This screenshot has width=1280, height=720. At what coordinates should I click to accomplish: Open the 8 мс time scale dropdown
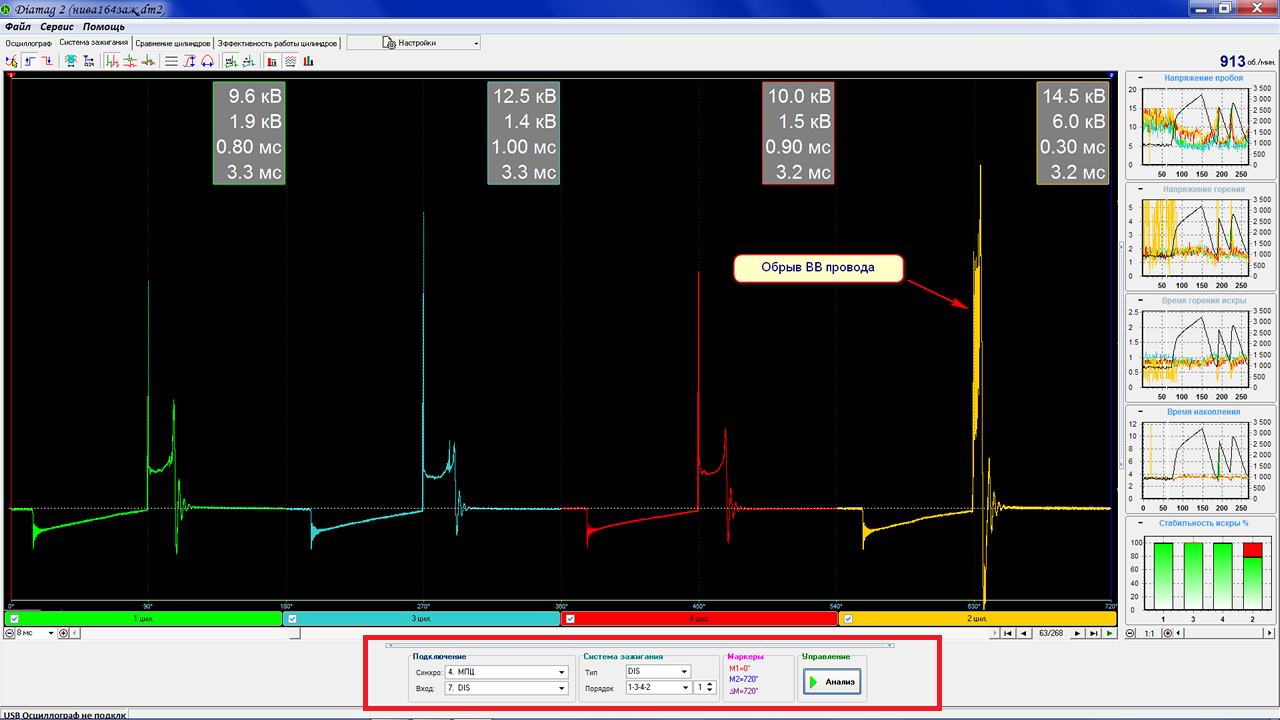click(35, 633)
